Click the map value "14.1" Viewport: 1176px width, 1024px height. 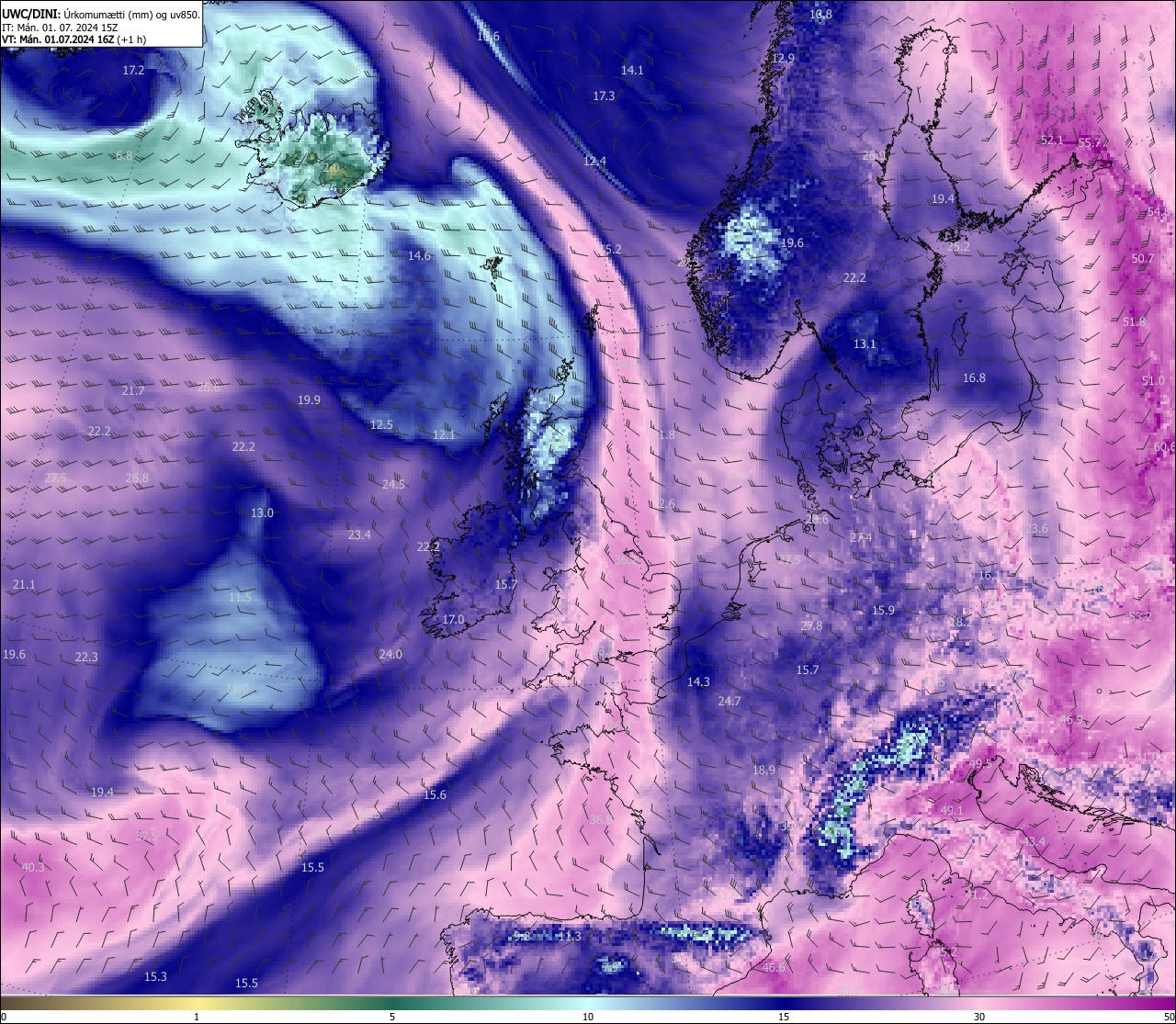632,71
